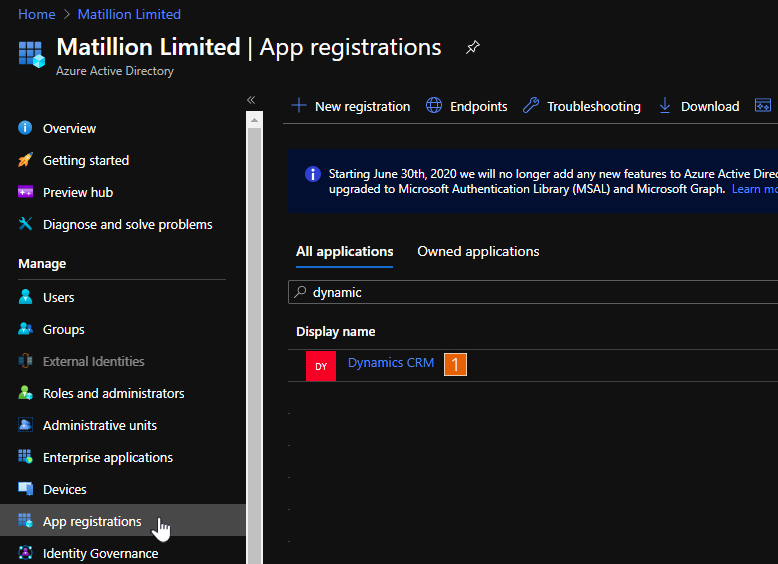
Task: Click New registration button
Action: pos(351,106)
